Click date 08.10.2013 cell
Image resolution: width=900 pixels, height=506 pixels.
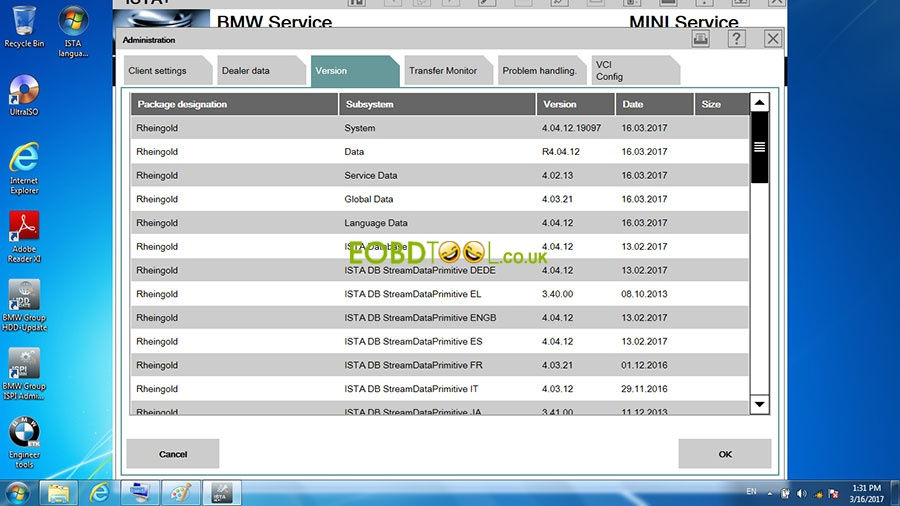(644, 294)
